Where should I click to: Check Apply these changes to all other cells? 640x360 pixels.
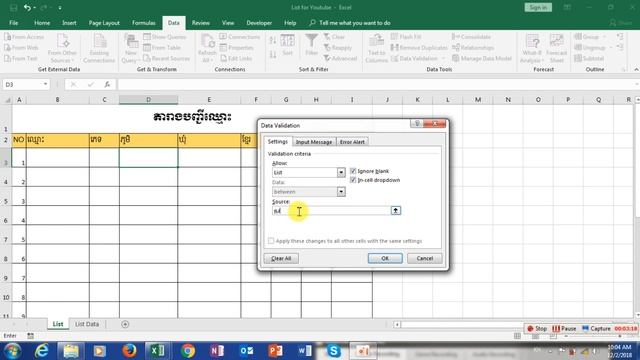click(271, 241)
